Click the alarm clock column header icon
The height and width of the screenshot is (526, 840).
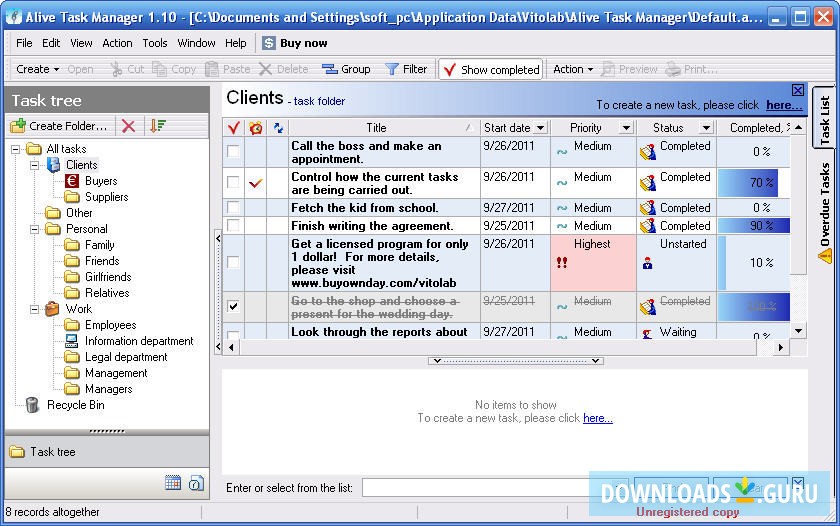coord(256,127)
